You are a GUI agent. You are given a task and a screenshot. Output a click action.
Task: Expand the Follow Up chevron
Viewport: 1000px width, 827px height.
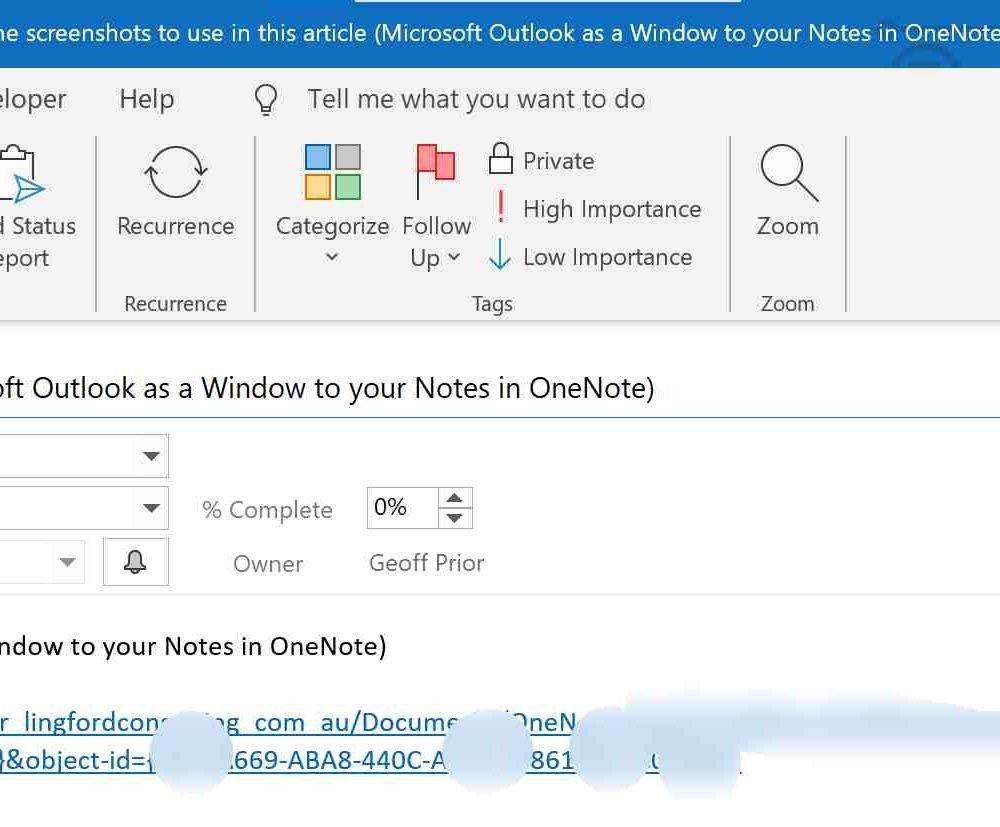tap(453, 257)
